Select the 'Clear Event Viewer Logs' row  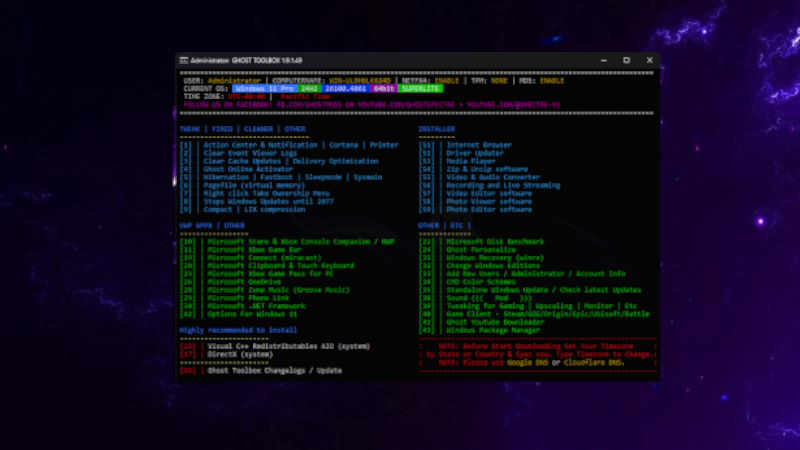pos(238,153)
